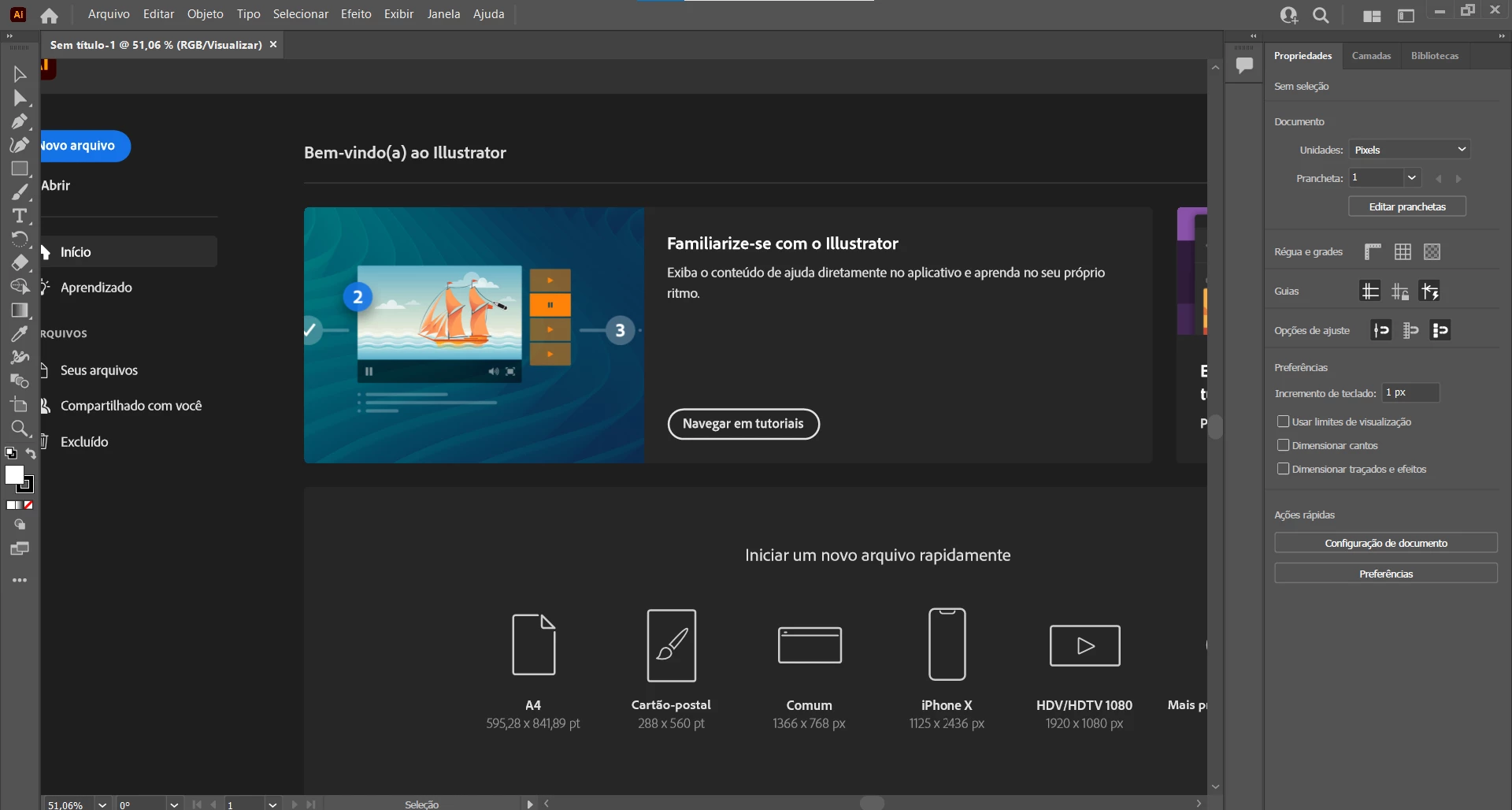Toggle snap to point option
The height and width of the screenshot is (810, 1512).
coord(1381,331)
